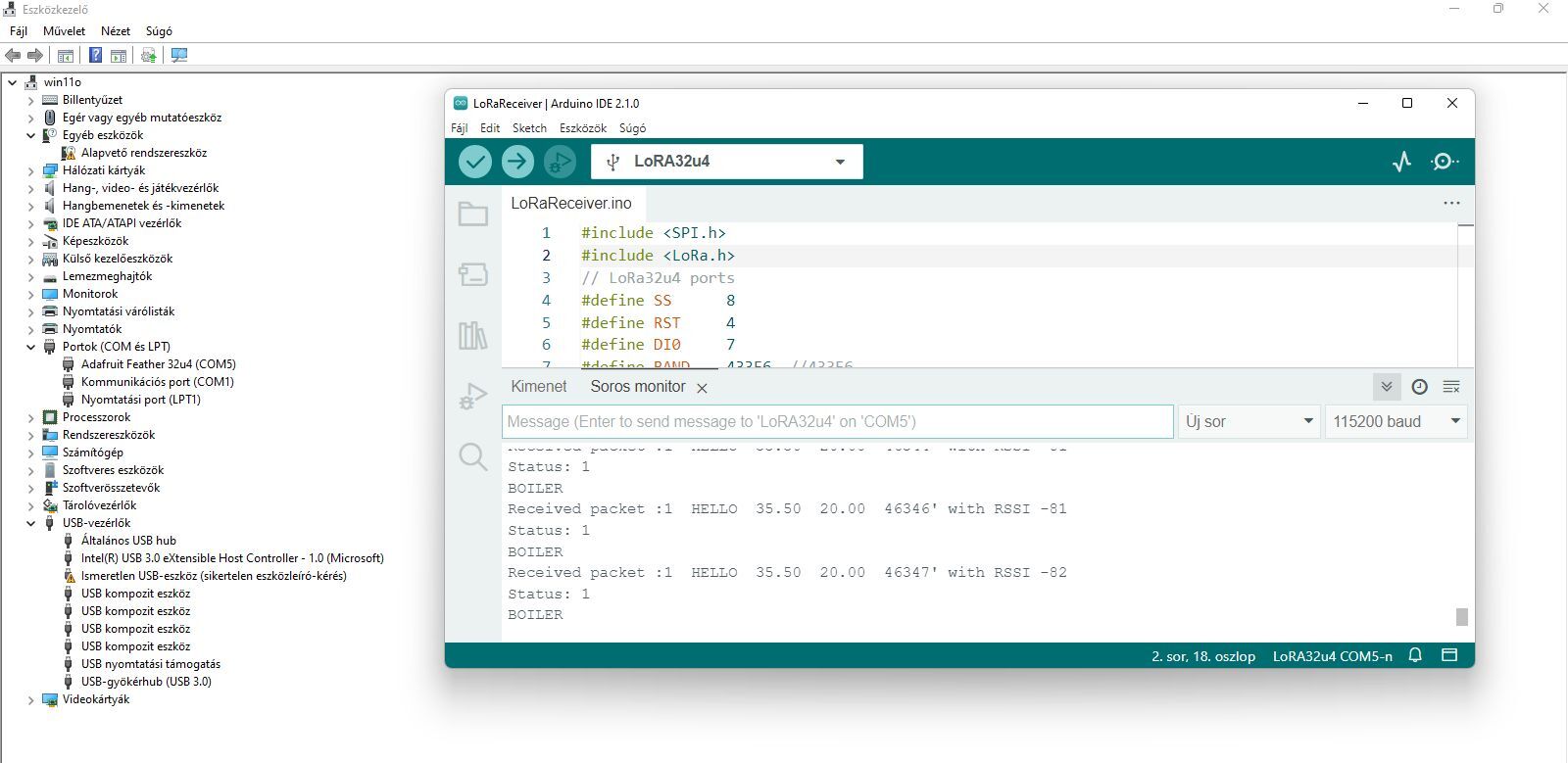1568x763 pixels.
Task: Collapse the Egyéb eszközök category
Action: pos(30,135)
